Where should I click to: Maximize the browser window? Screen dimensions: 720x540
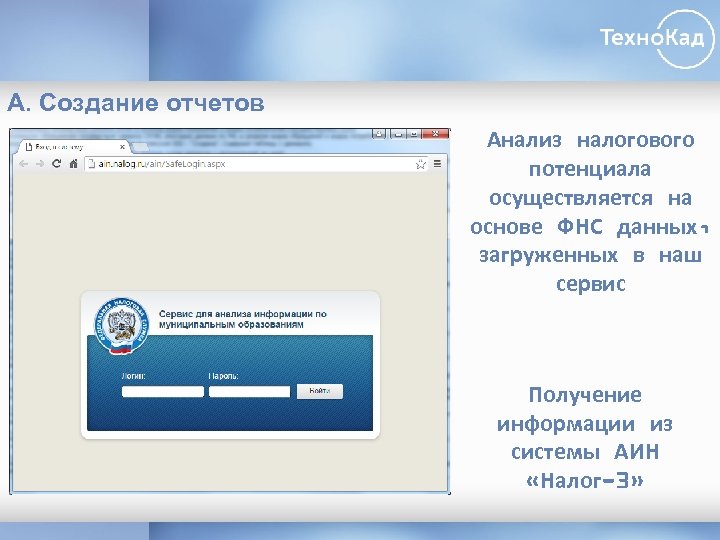[413, 134]
